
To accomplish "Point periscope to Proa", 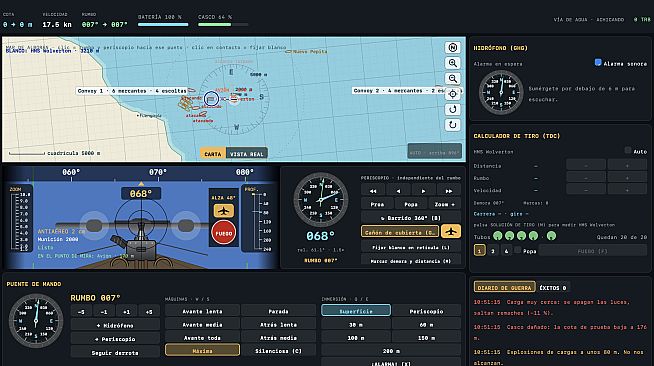I will click(377, 204).
